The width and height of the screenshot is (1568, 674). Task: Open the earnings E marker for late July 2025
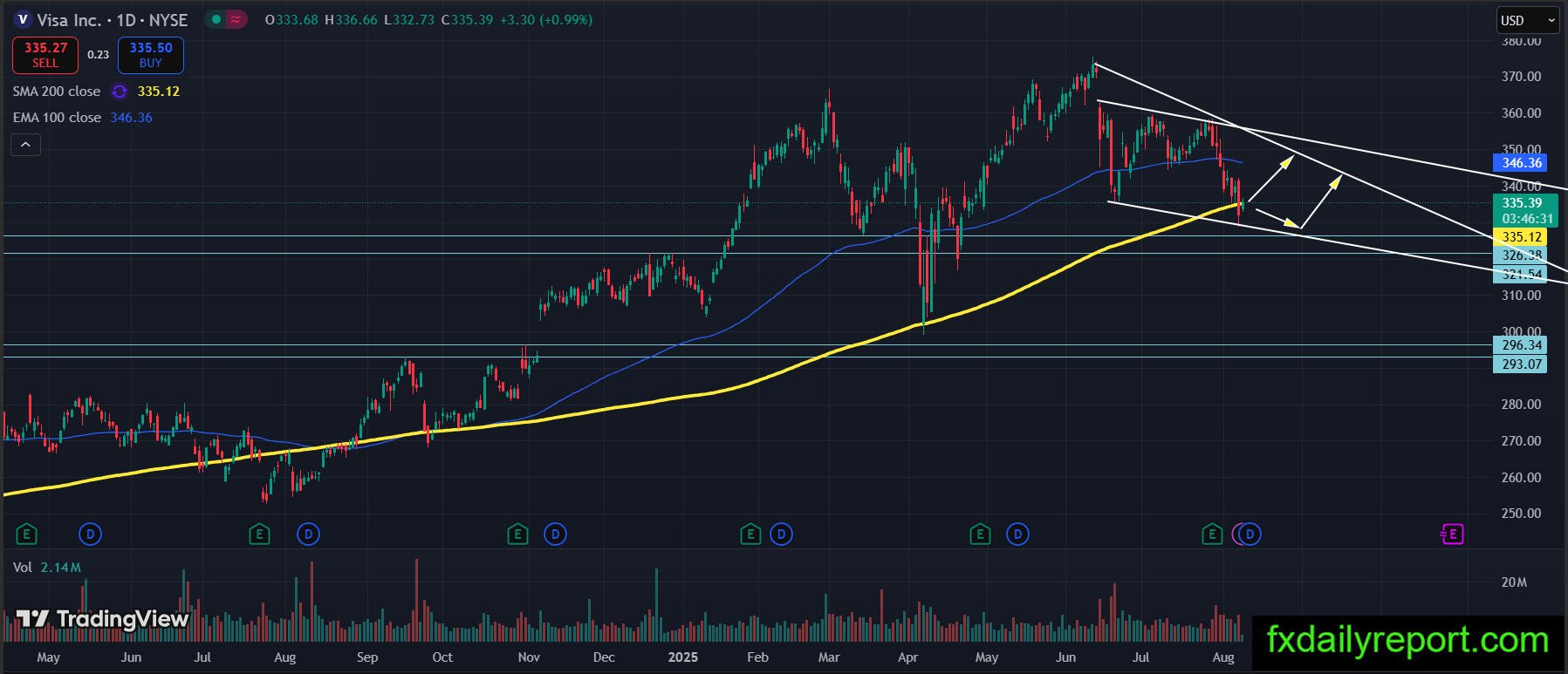click(x=1211, y=534)
